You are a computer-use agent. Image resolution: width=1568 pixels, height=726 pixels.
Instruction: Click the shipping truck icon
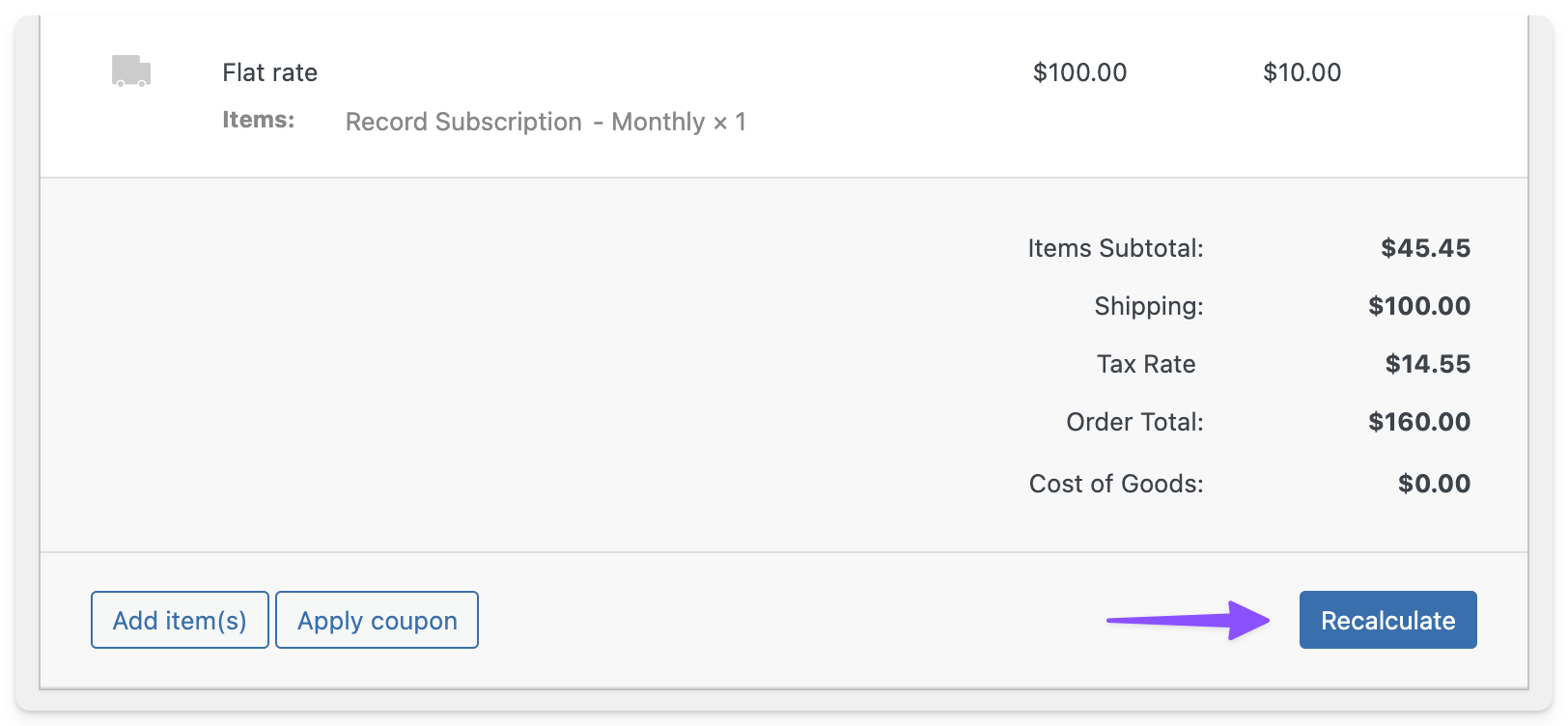131,71
